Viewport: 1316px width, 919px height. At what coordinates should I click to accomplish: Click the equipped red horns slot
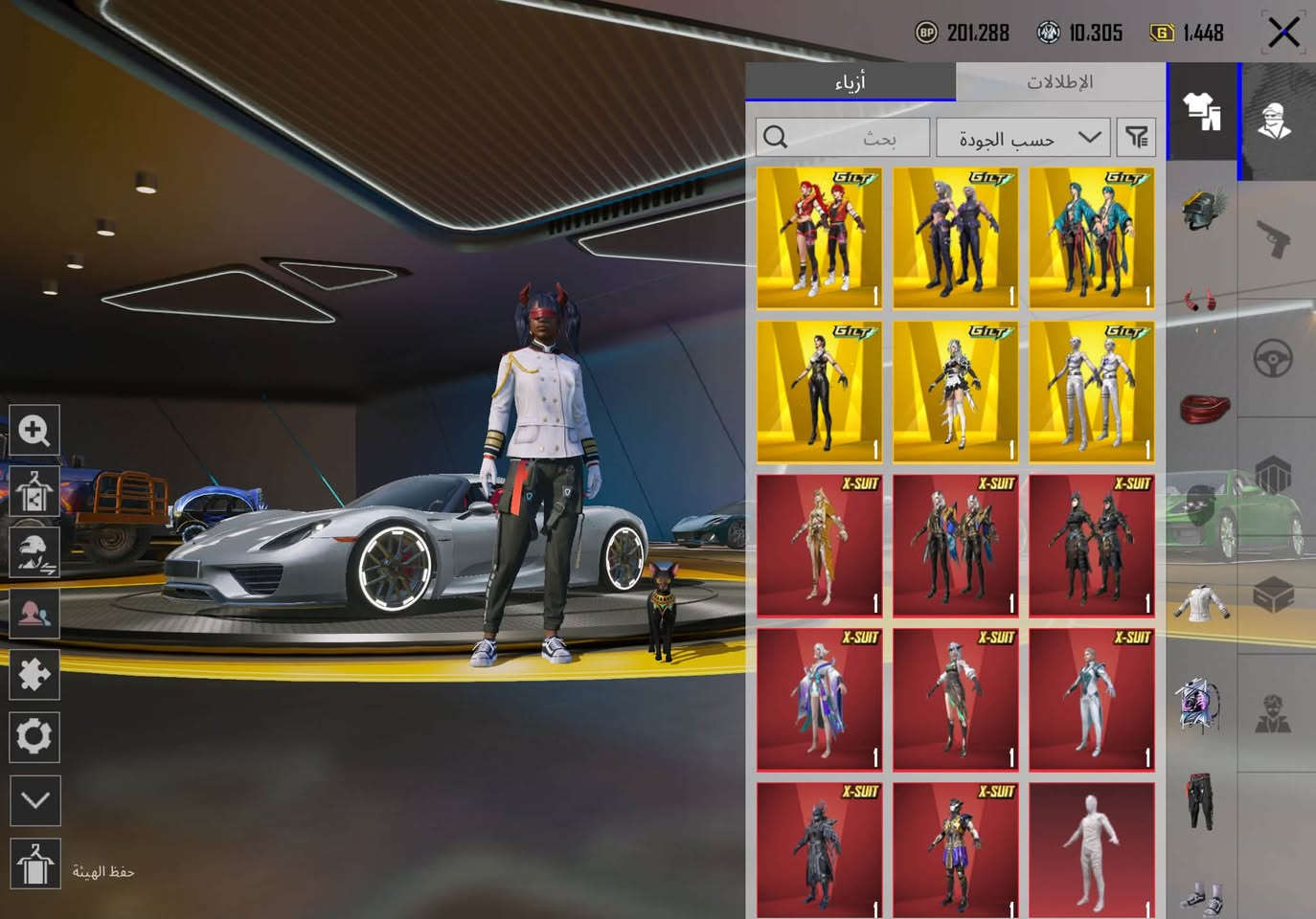(x=1202, y=301)
